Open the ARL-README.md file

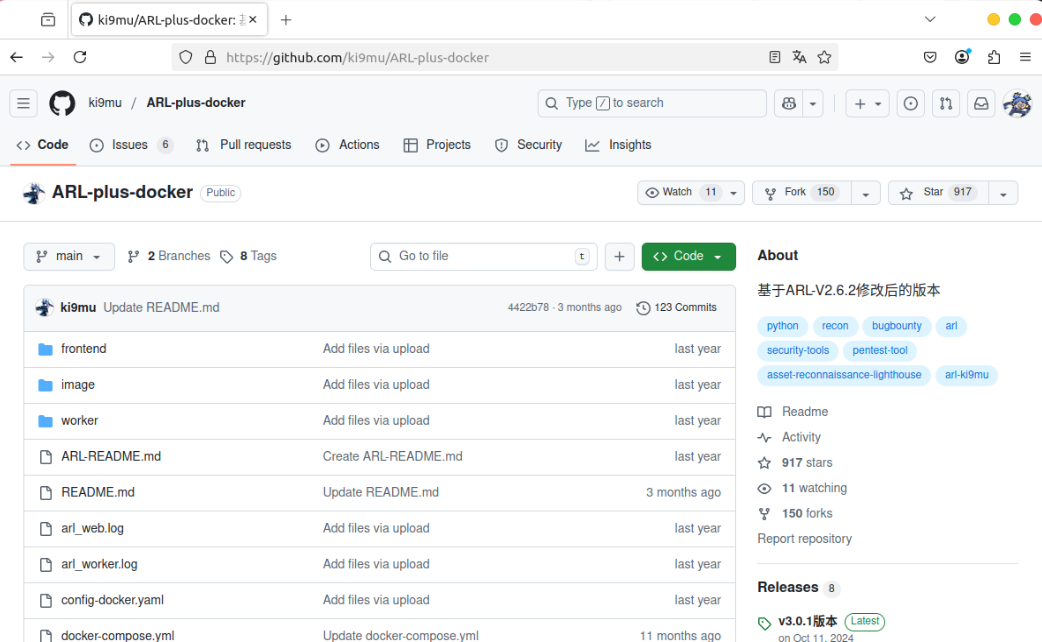(x=111, y=457)
